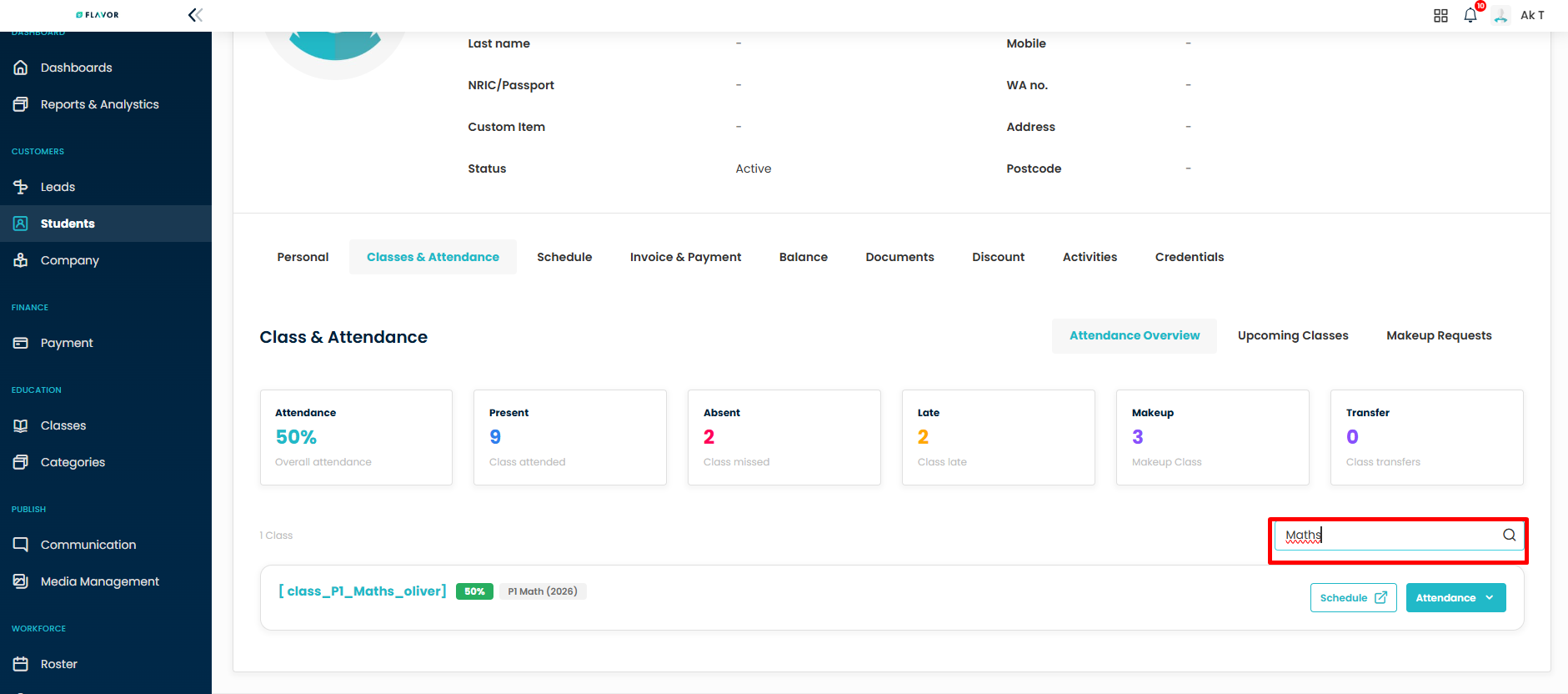
Task: Switch to Discount tab
Action: [x=998, y=257]
